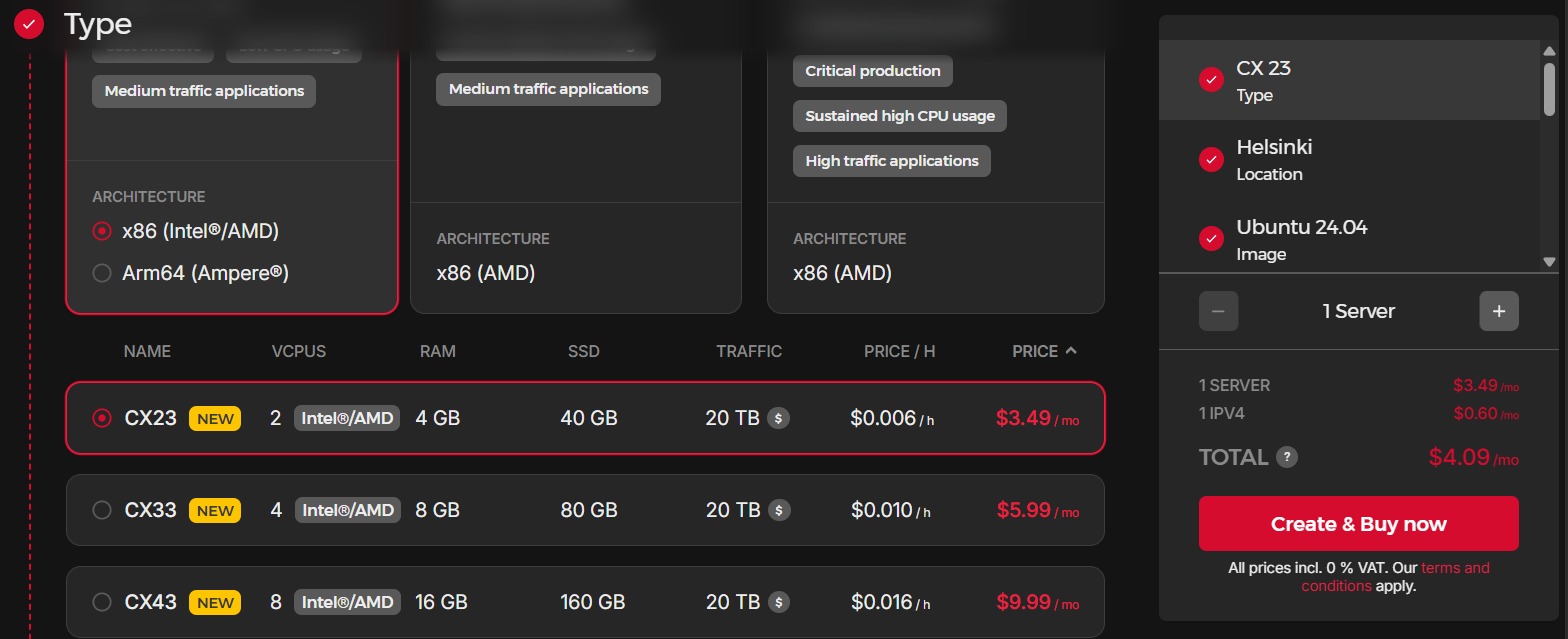The height and width of the screenshot is (639, 1568).
Task: Click the summary scrollbar down arrow
Action: click(x=1549, y=262)
